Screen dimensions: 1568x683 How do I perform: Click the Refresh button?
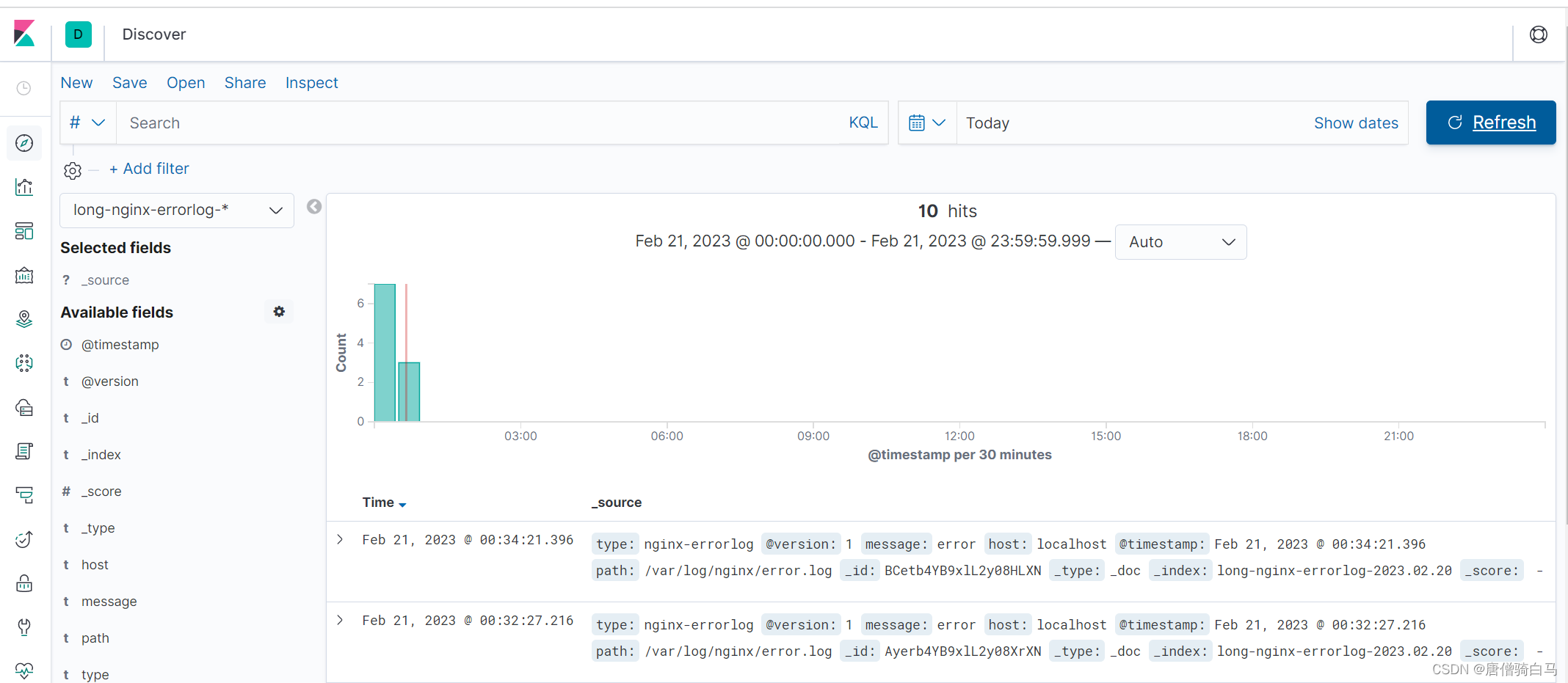1490,123
